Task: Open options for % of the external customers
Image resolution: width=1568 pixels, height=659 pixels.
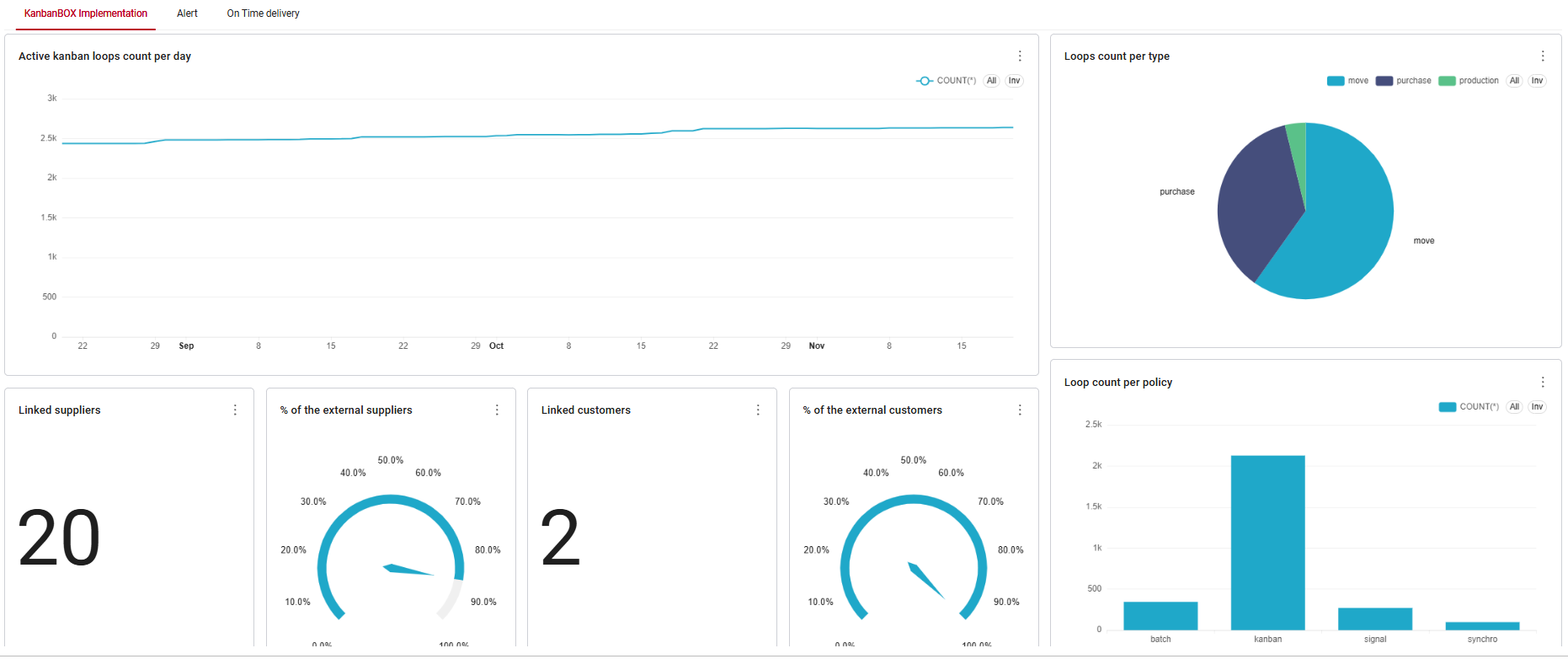Action: [x=1020, y=410]
